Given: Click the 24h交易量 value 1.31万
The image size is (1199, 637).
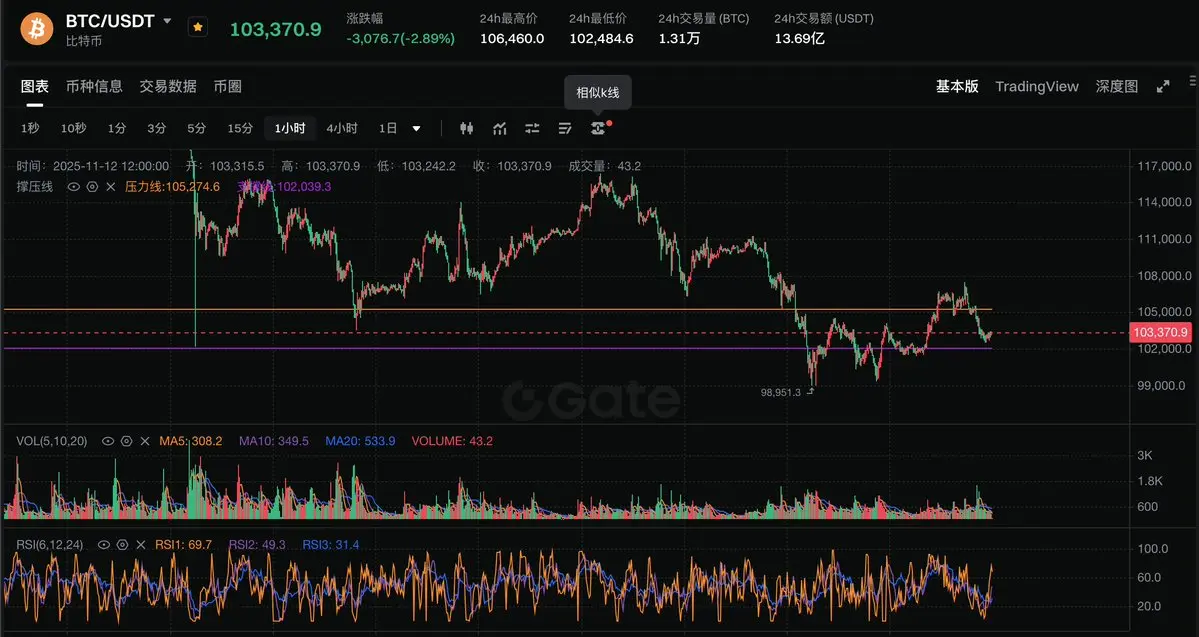Looking at the screenshot, I should coord(679,38).
